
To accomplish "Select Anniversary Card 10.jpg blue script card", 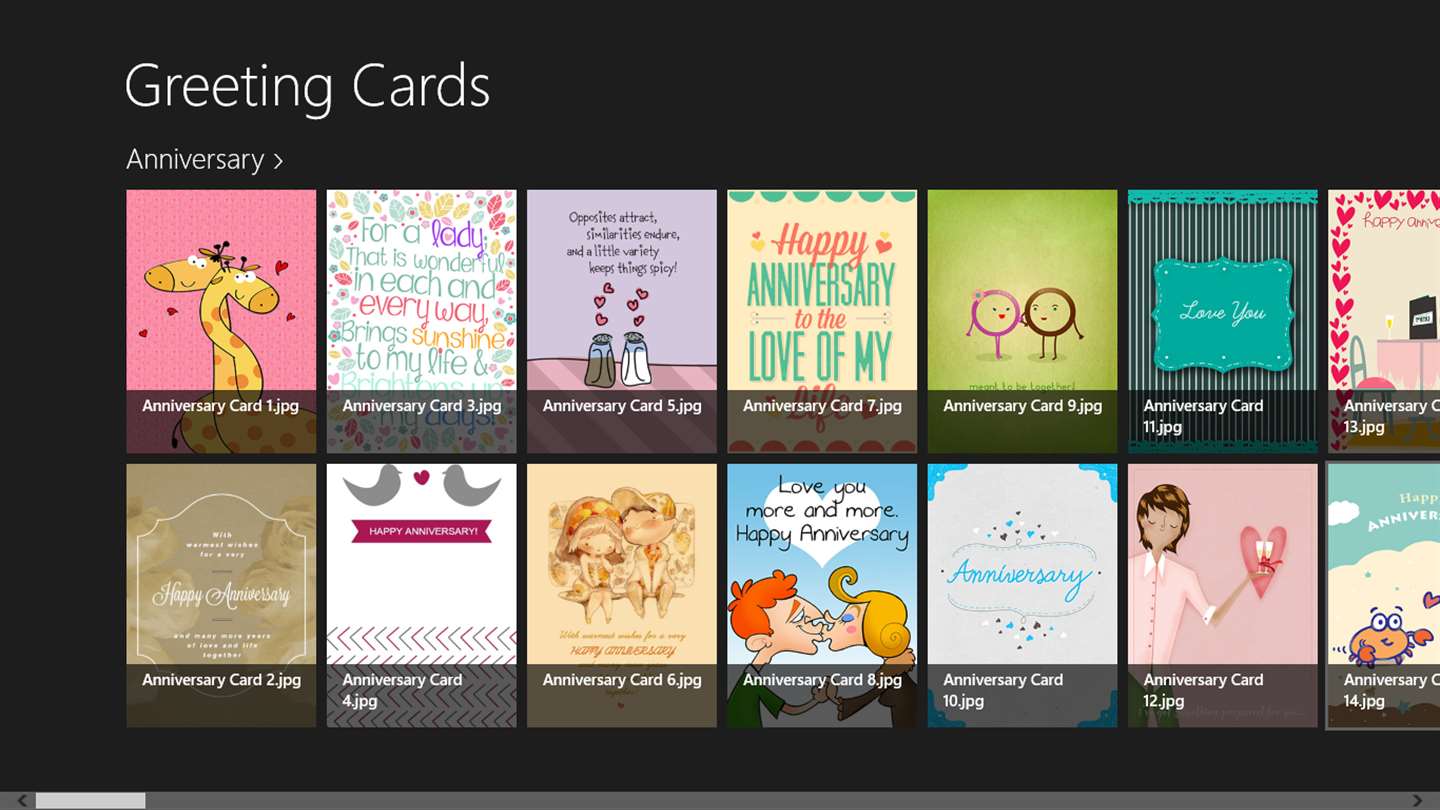I will coord(1022,595).
